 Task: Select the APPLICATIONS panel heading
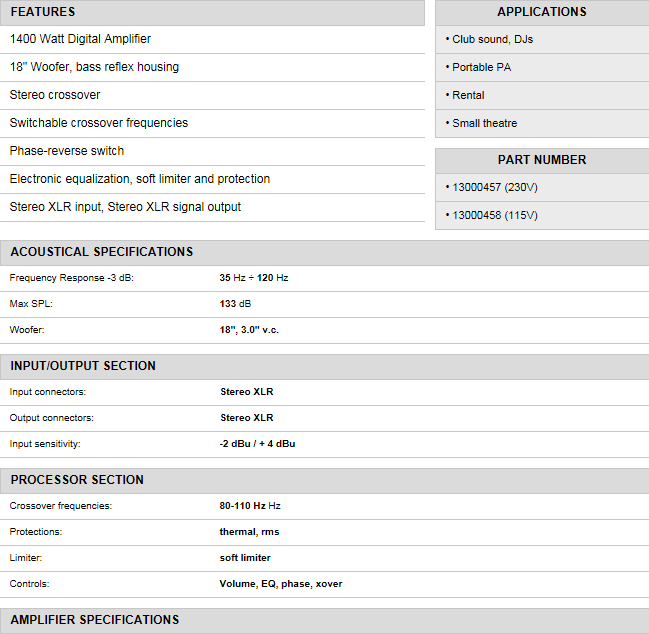coord(541,12)
